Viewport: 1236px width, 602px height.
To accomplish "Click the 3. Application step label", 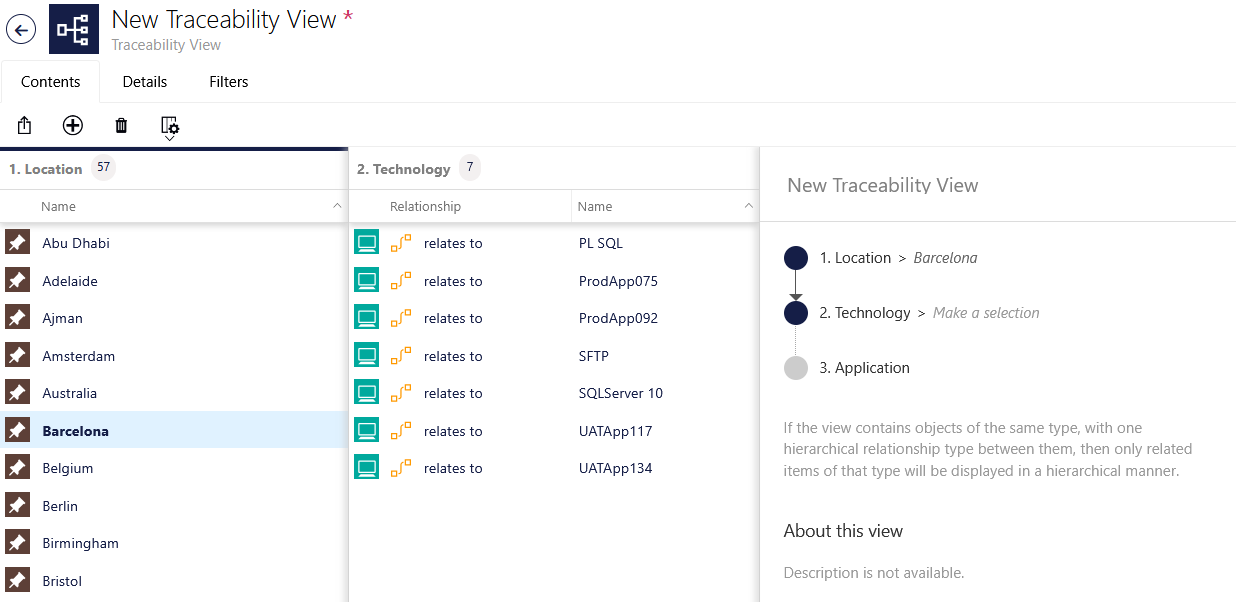I will pos(865,368).
